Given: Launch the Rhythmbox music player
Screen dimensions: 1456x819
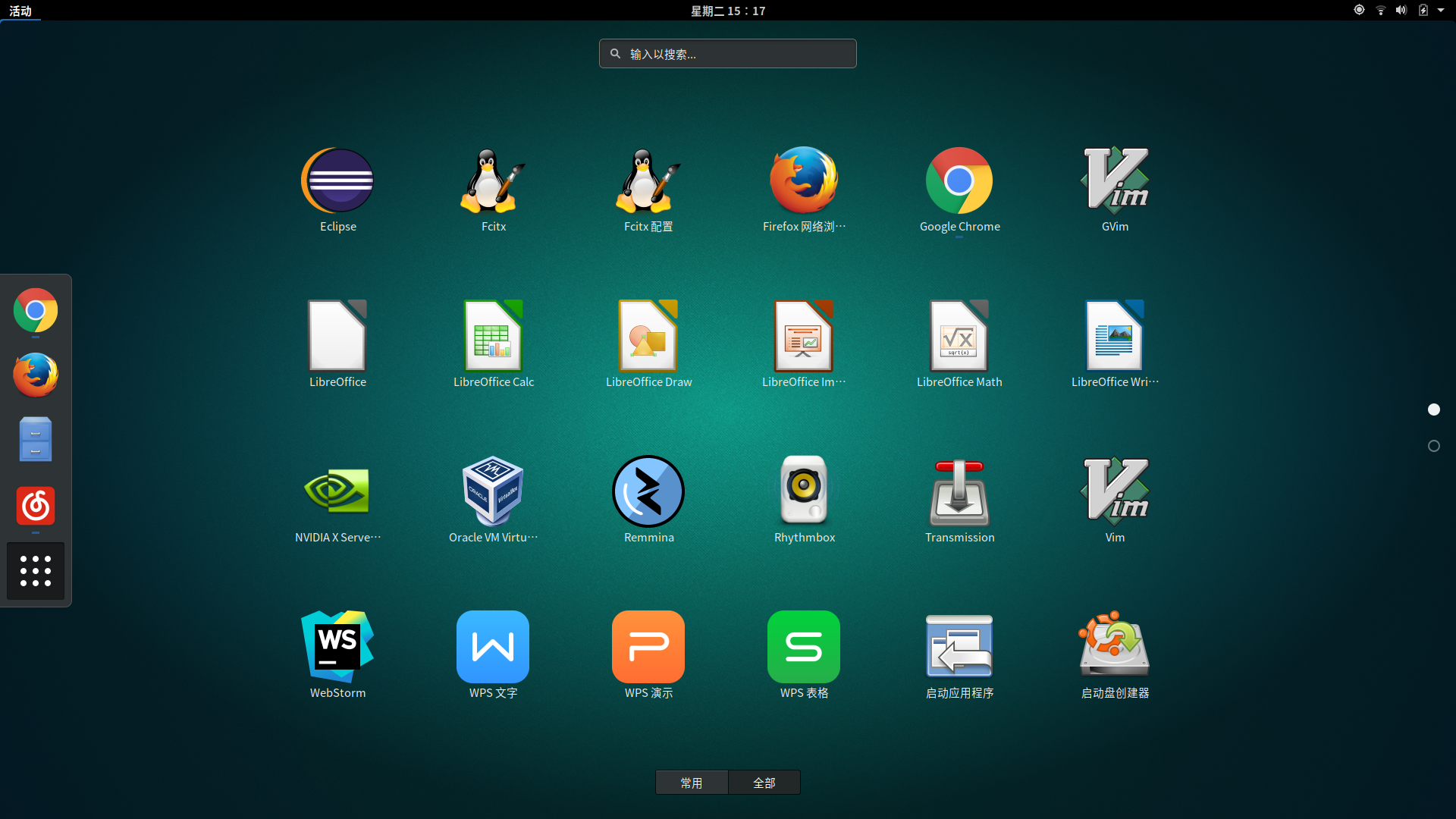Looking at the screenshot, I should 804,501.
